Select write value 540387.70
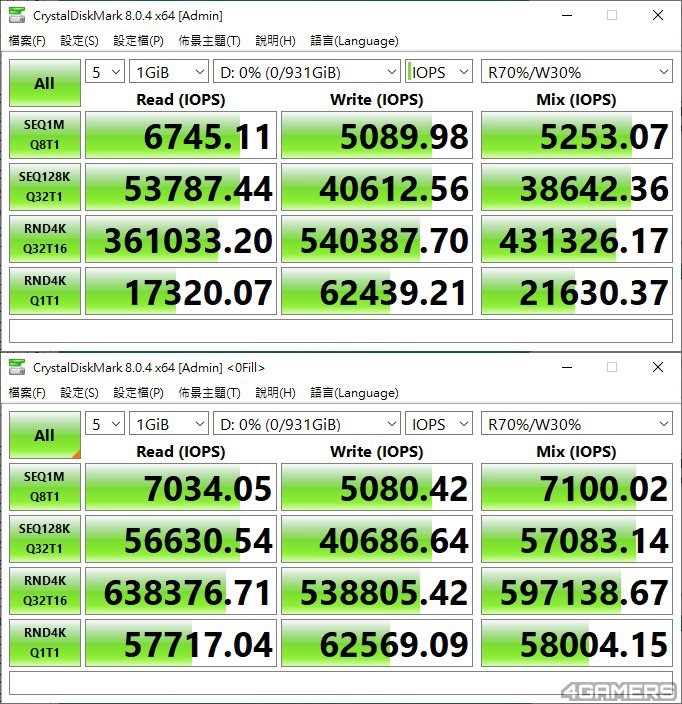682x704 pixels. coord(377,239)
